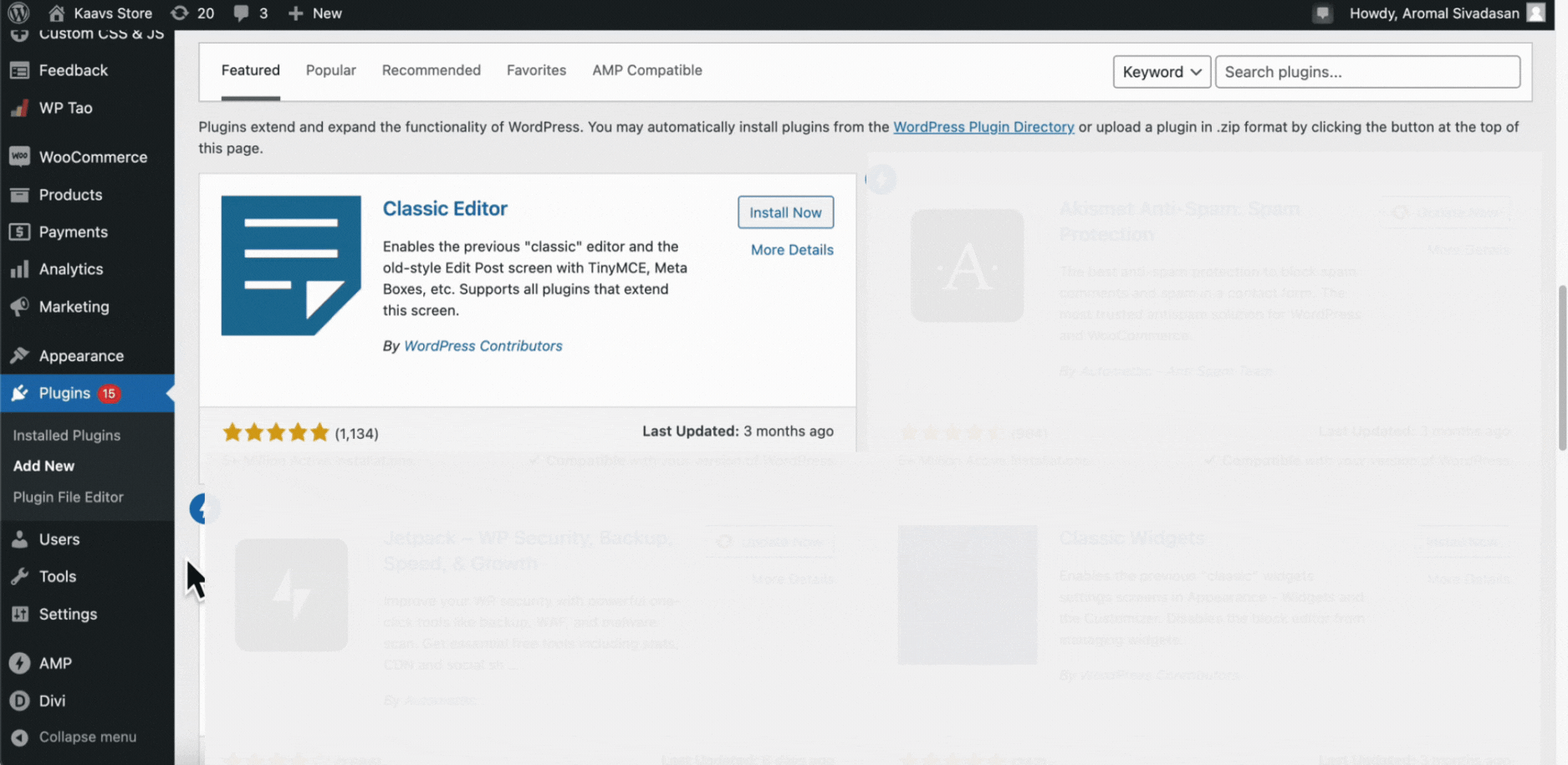Open the WordPress Contributors author link
This screenshot has height=765, width=1568.
tap(483, 346)
